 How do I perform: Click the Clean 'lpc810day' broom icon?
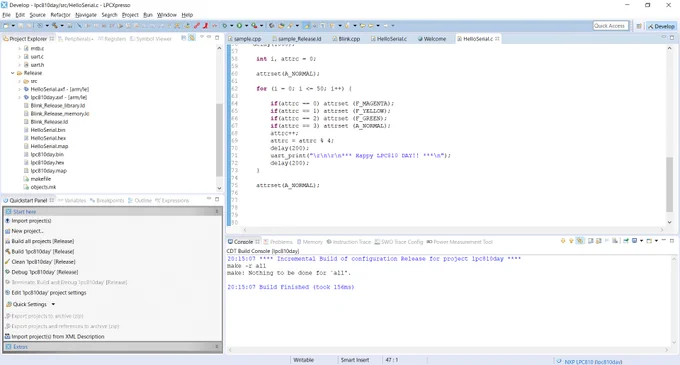pyautogui.click(x=7, y=262)
